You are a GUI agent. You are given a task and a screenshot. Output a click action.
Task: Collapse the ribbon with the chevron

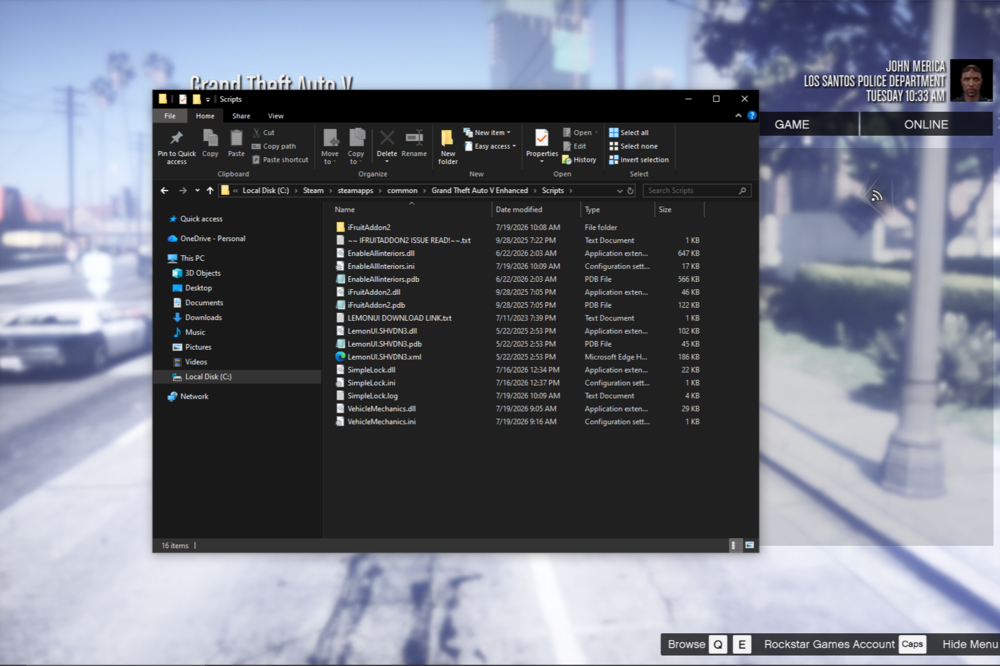(x=739, y=115)
